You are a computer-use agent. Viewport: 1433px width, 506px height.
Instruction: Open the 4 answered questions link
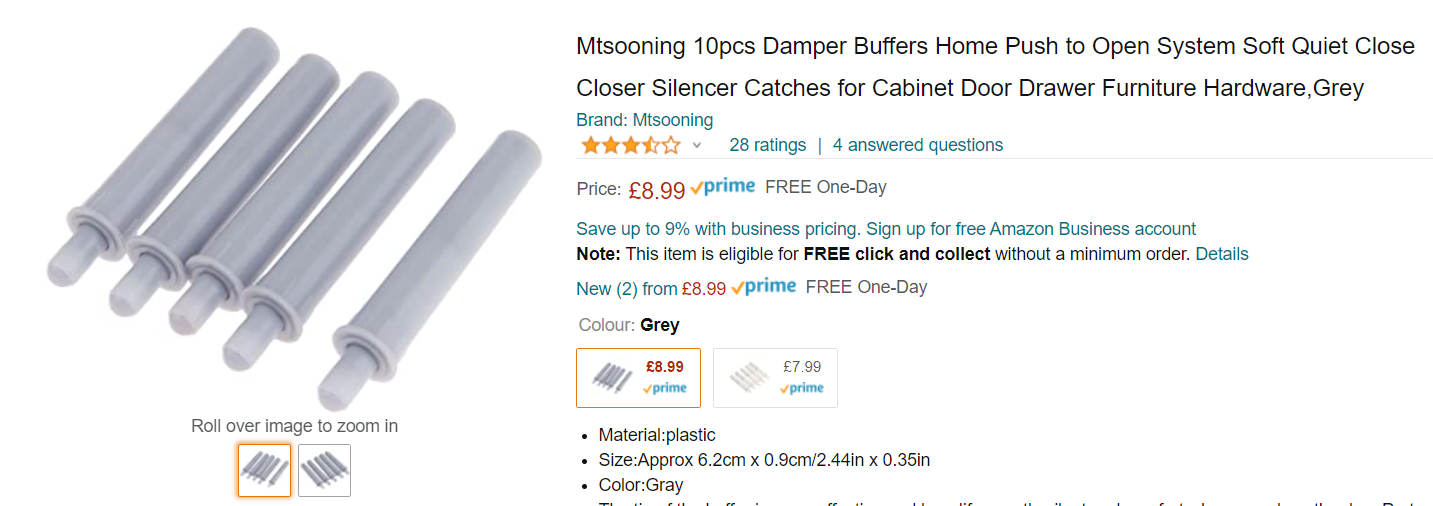[x=917, y=145]
